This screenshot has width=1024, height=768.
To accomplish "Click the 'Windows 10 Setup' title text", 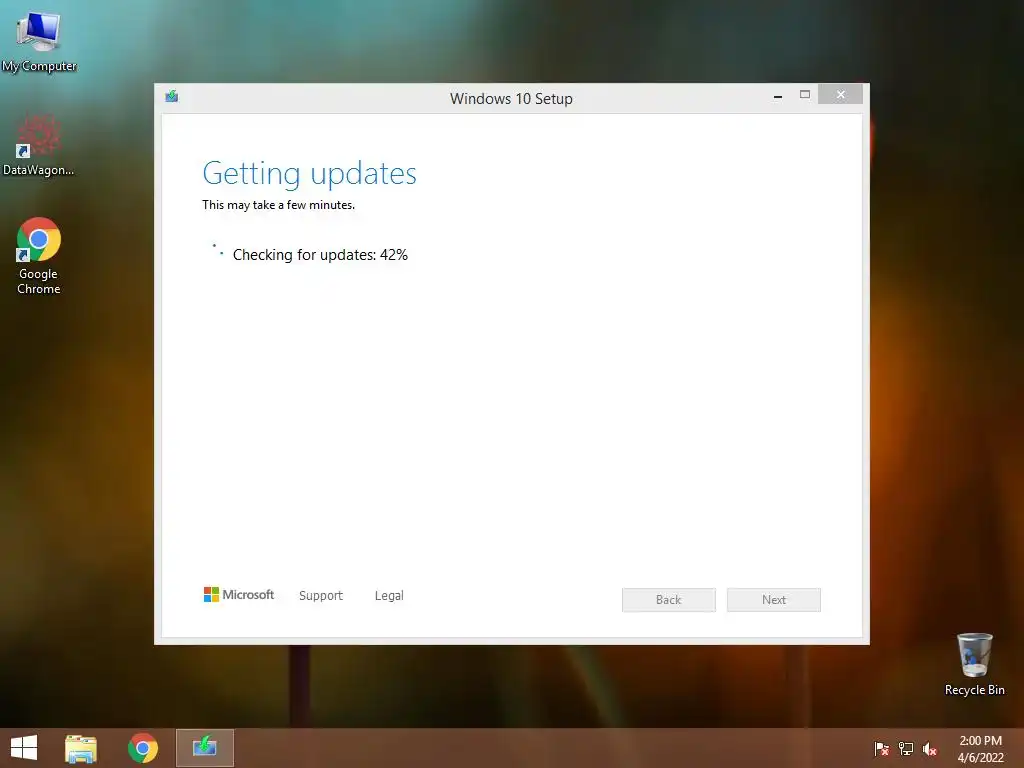I will [x=511, y=99].
